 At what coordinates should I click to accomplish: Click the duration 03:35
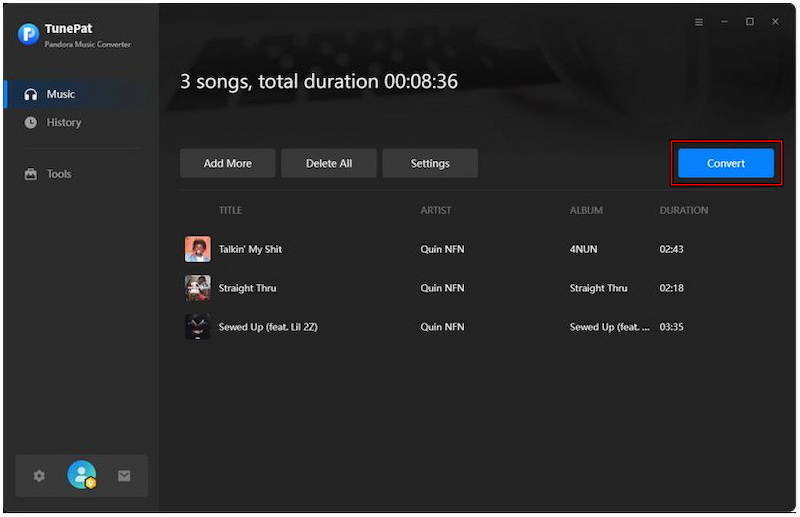click(x=671, y=327)
